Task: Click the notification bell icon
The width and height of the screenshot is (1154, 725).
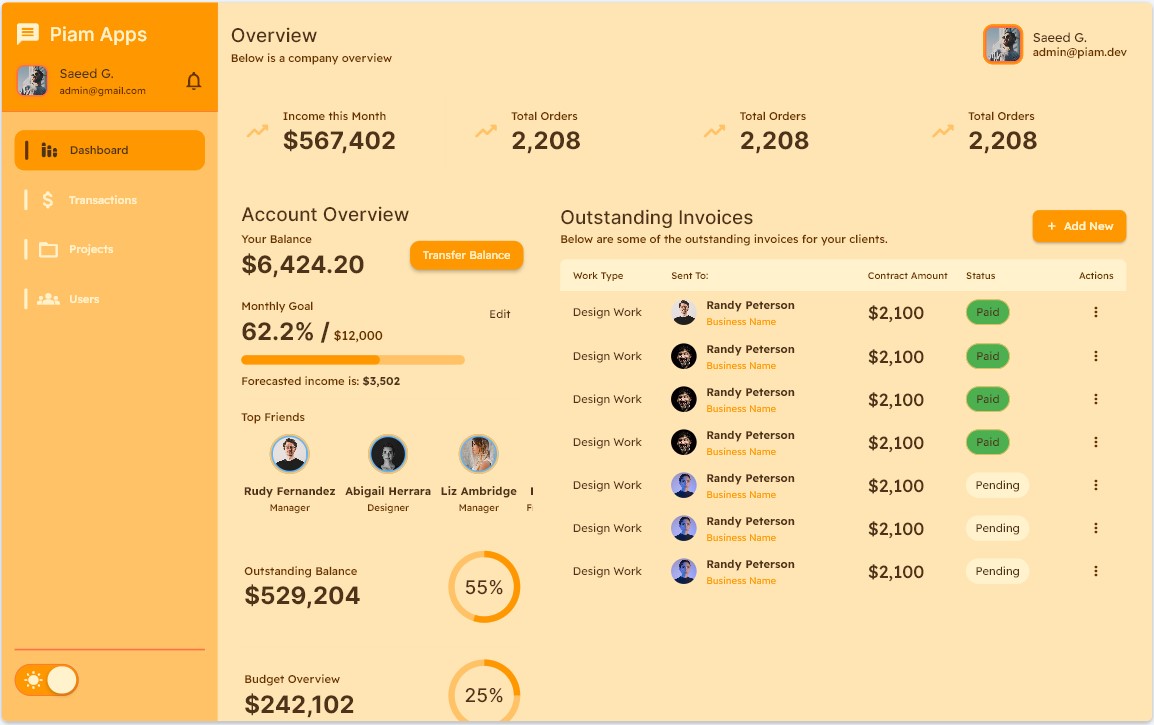Action: 194,81
